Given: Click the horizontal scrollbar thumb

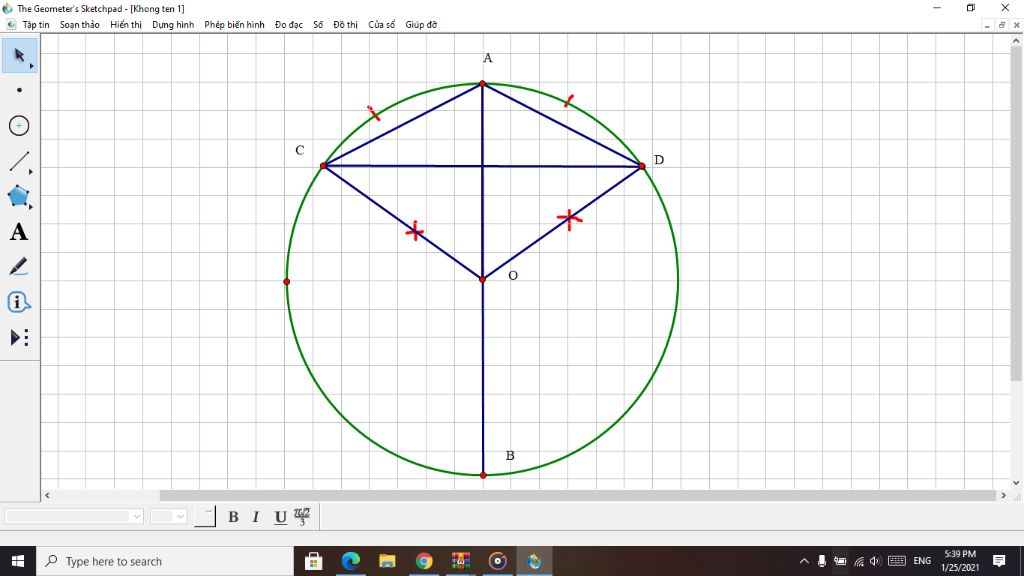Looking at the screenshot, I should tap(577, 496).
